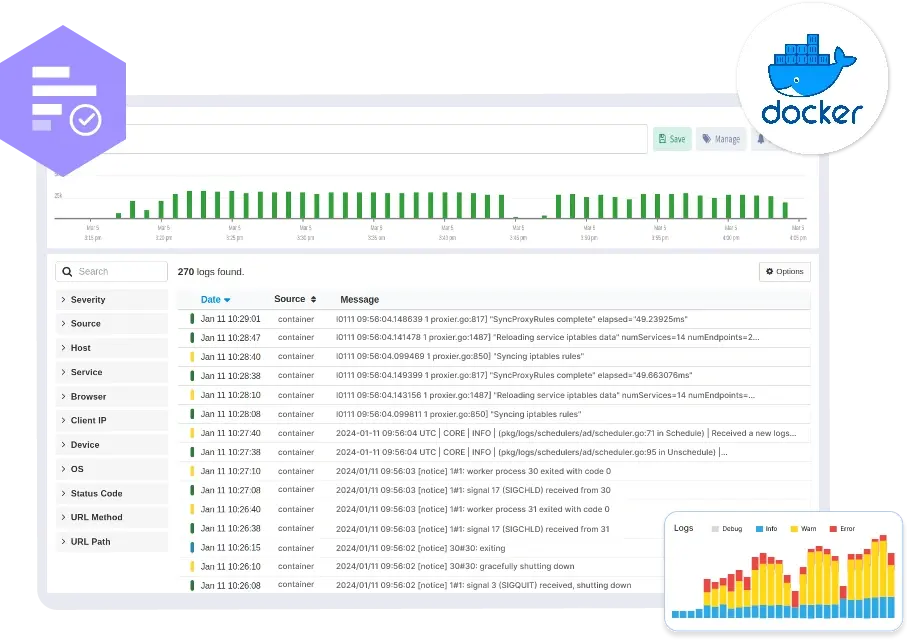Open log row dated Jan 11 10:27:38

(494, 452)
